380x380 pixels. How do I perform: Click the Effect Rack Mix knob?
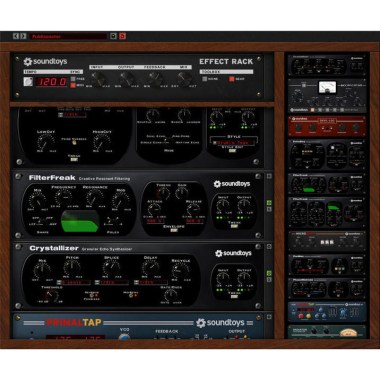pyautogui.click(x=184, y=79)
